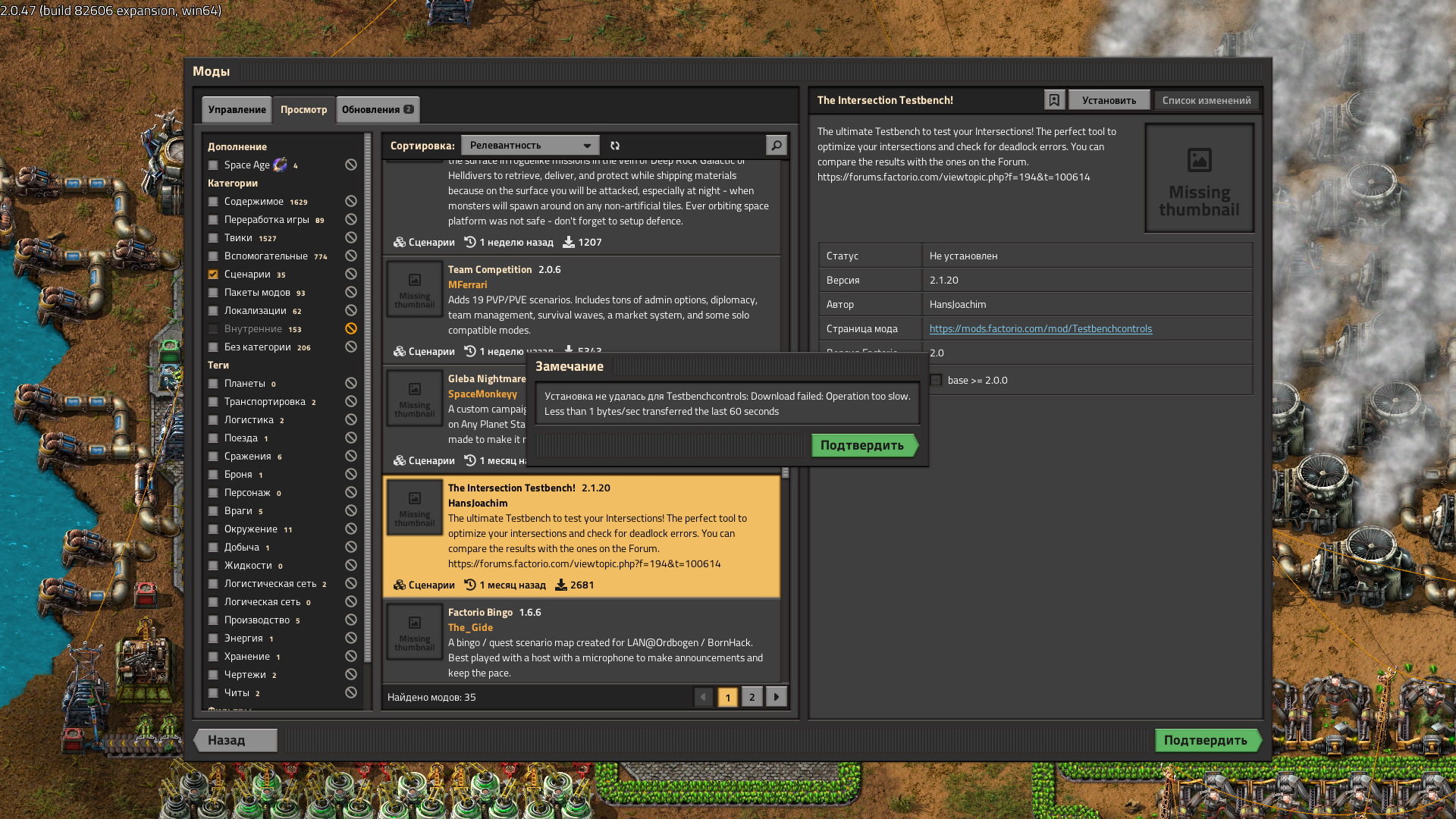
Task: Open the Релевантность sort dropdown
Action: (x=529, y=145)
